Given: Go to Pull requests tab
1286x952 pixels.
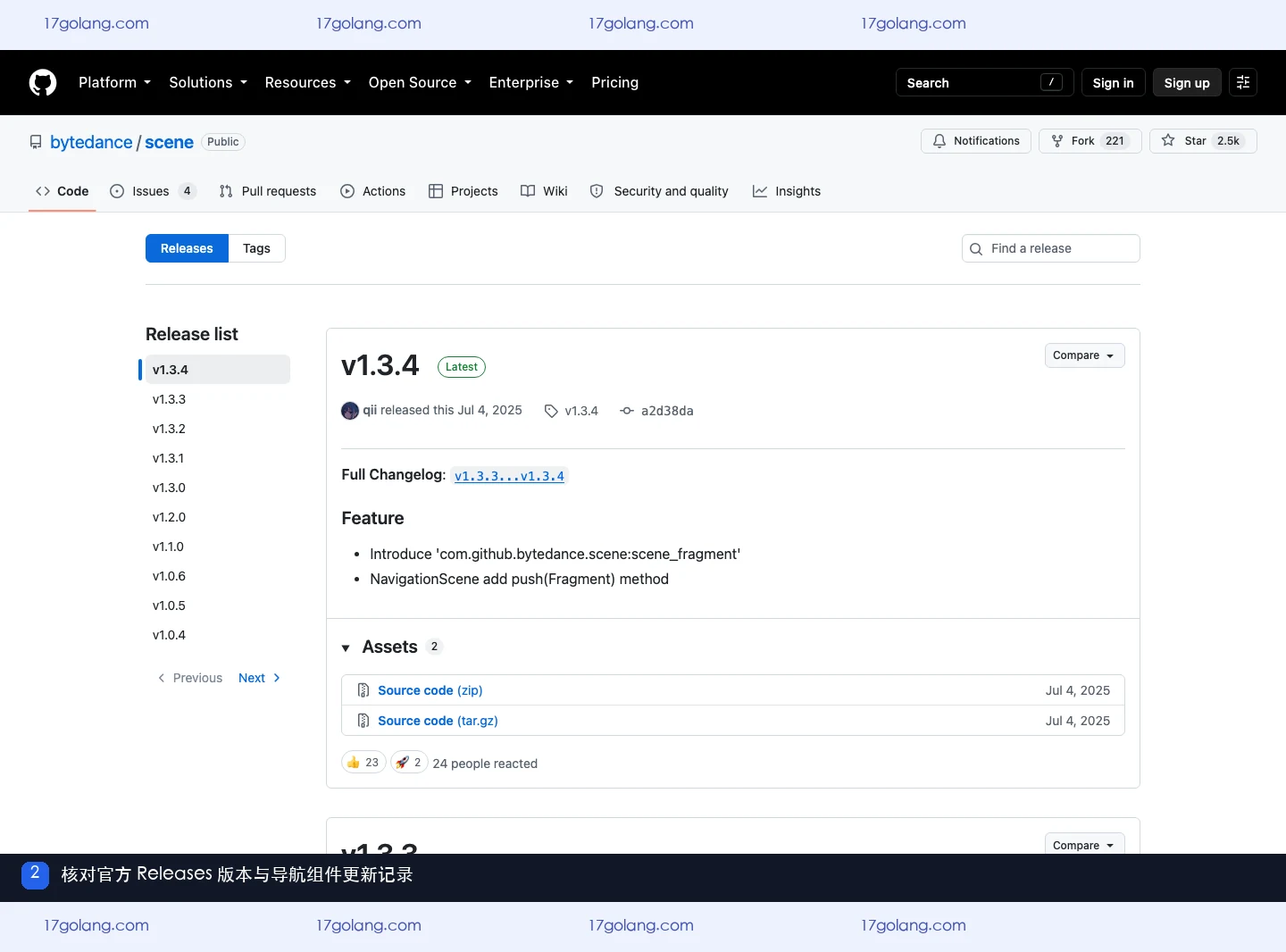Looking at the screenshot, I should (268, 191).
